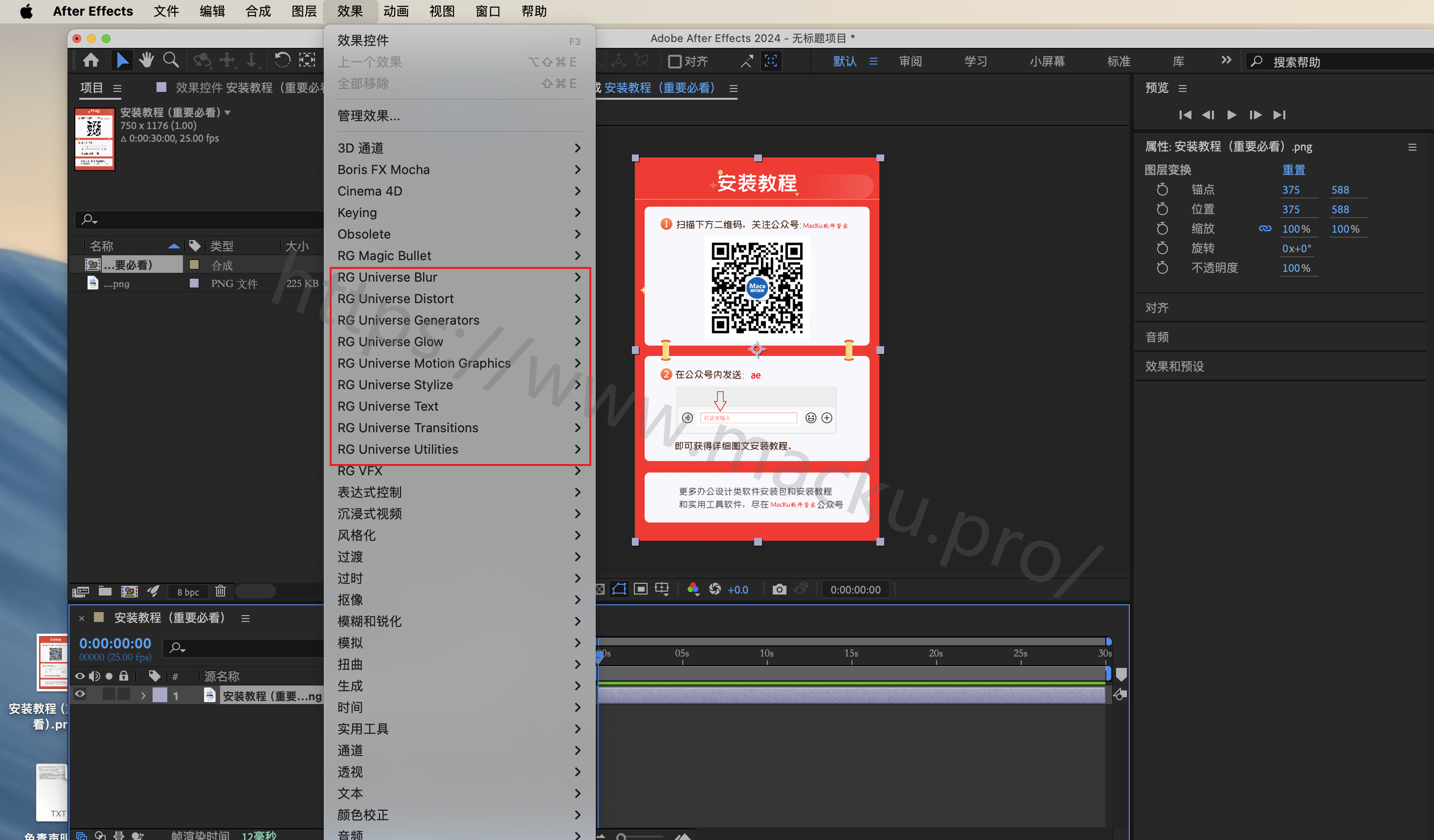Click composition label color swatch in Project list
This screenshot has height=840, width=1434.
[194, 265]
